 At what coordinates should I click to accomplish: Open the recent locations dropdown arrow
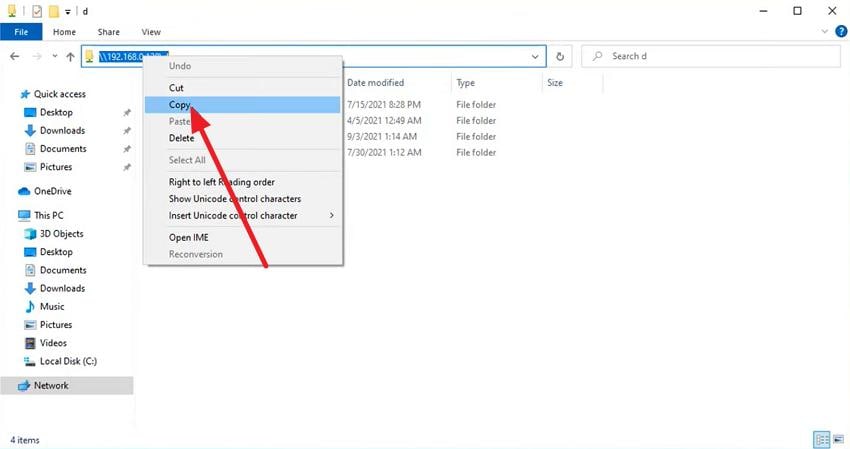55,56
